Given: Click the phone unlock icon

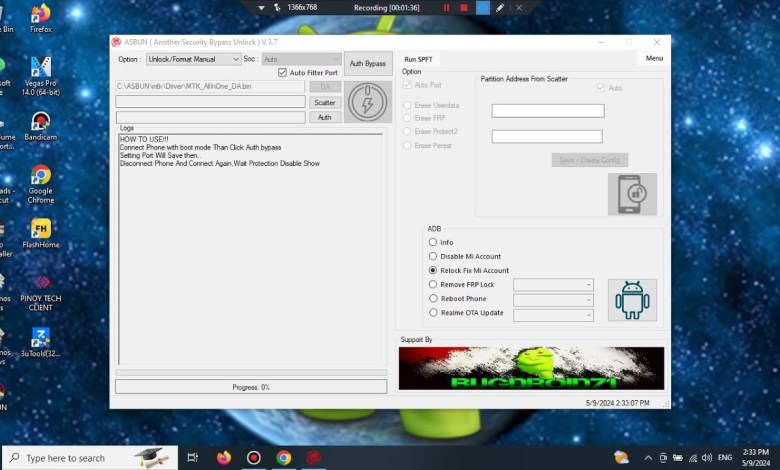Looking at the screenshot, I should [632, 194].
